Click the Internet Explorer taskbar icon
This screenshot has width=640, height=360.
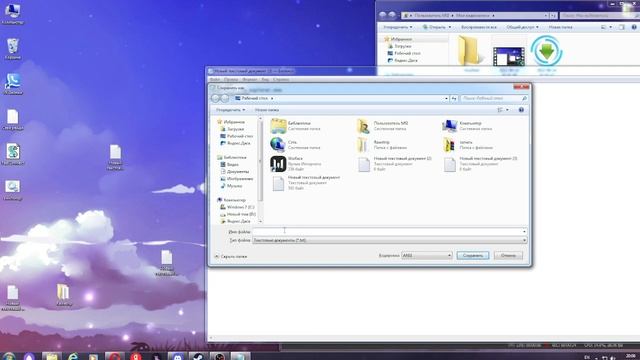click(x=73, y=356)
